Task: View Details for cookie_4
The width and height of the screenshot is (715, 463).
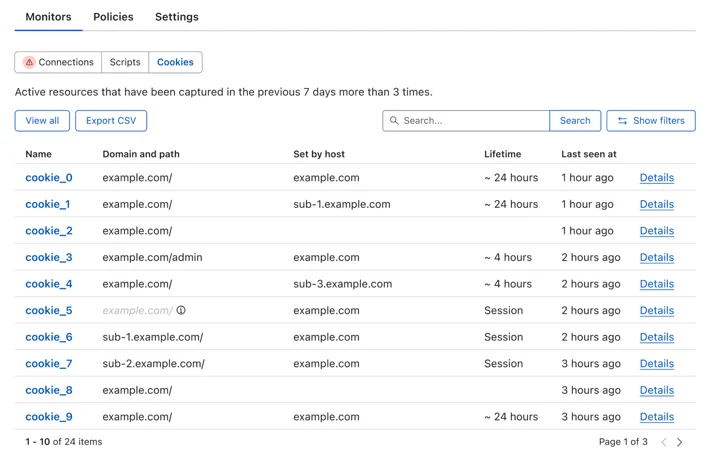Action: (x=657, y=284)
